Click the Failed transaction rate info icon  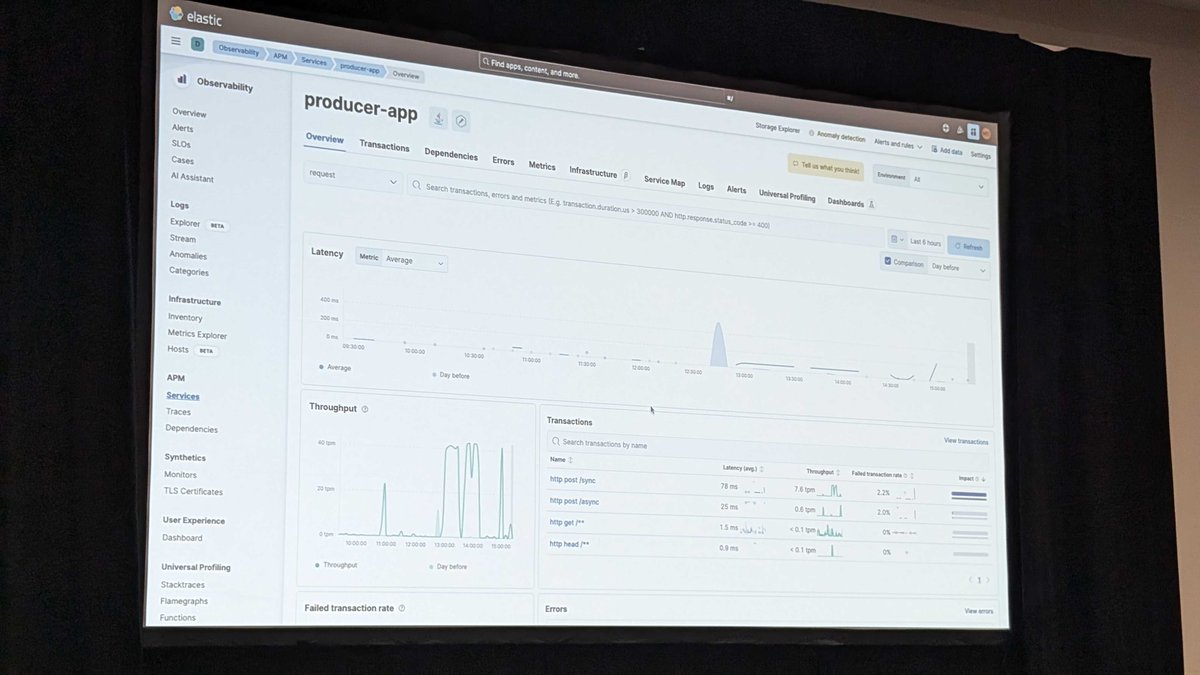(402, 608)
